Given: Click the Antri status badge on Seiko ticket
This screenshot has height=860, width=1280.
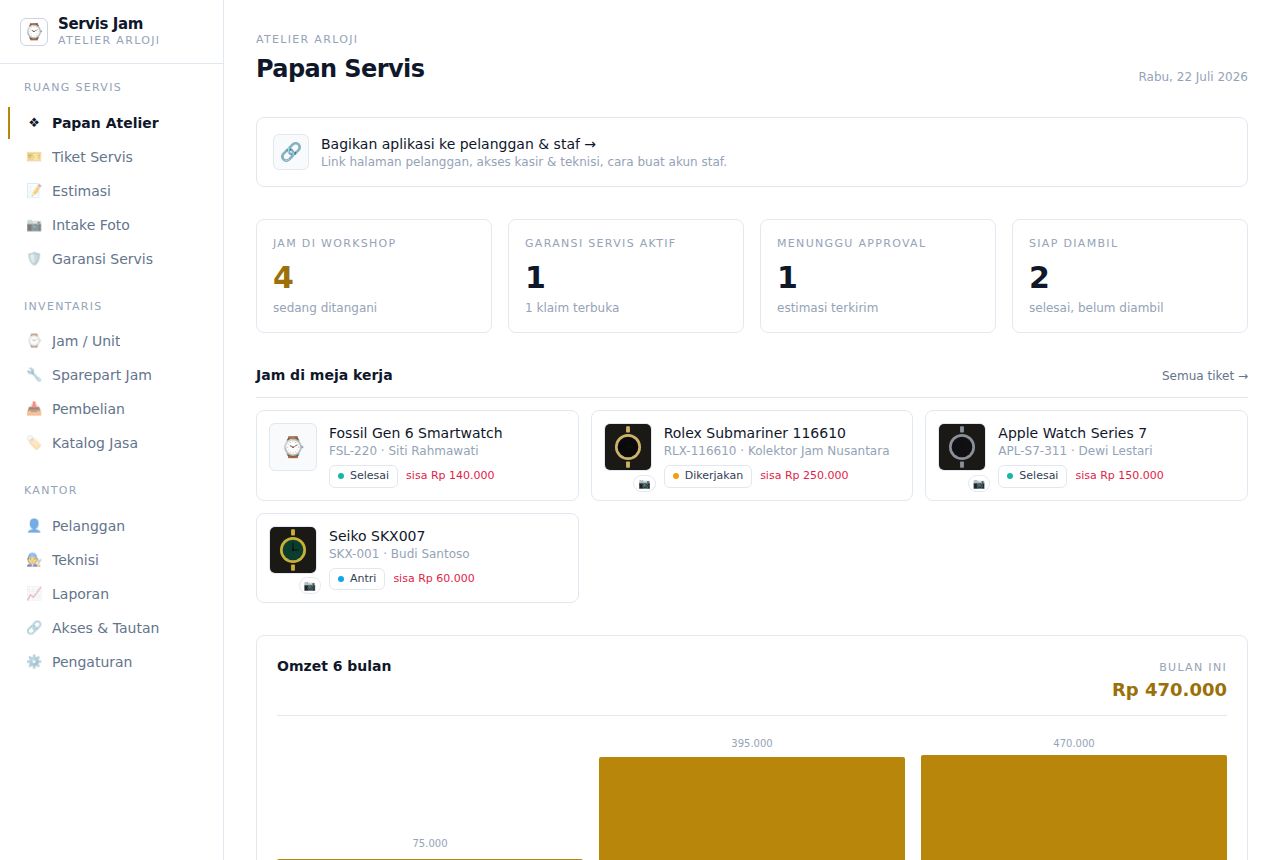Looking at the screenshot, I should pyautogui.click(x=357, y=579).
